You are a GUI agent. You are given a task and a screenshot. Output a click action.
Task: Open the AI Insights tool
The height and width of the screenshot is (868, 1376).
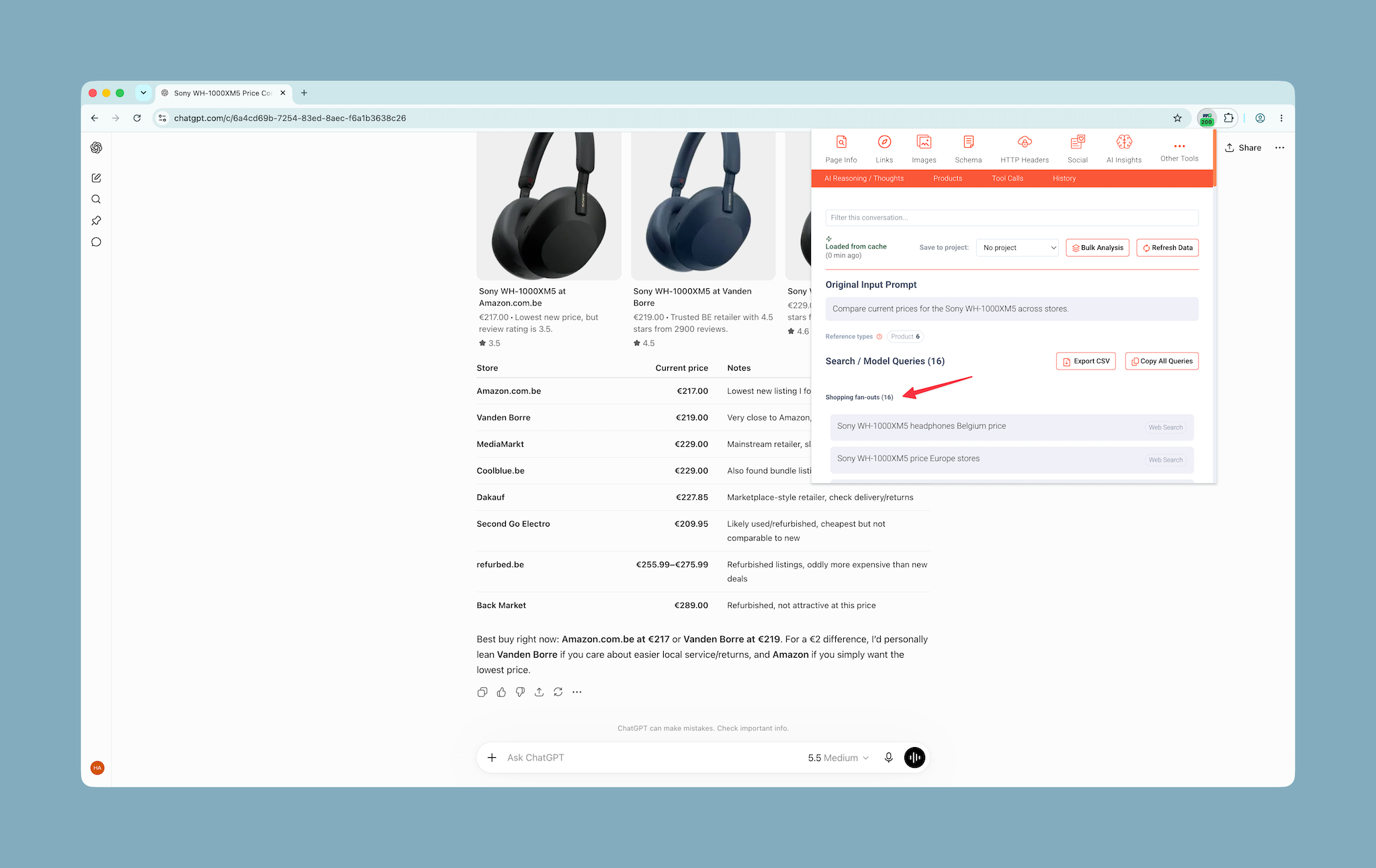1124,149
